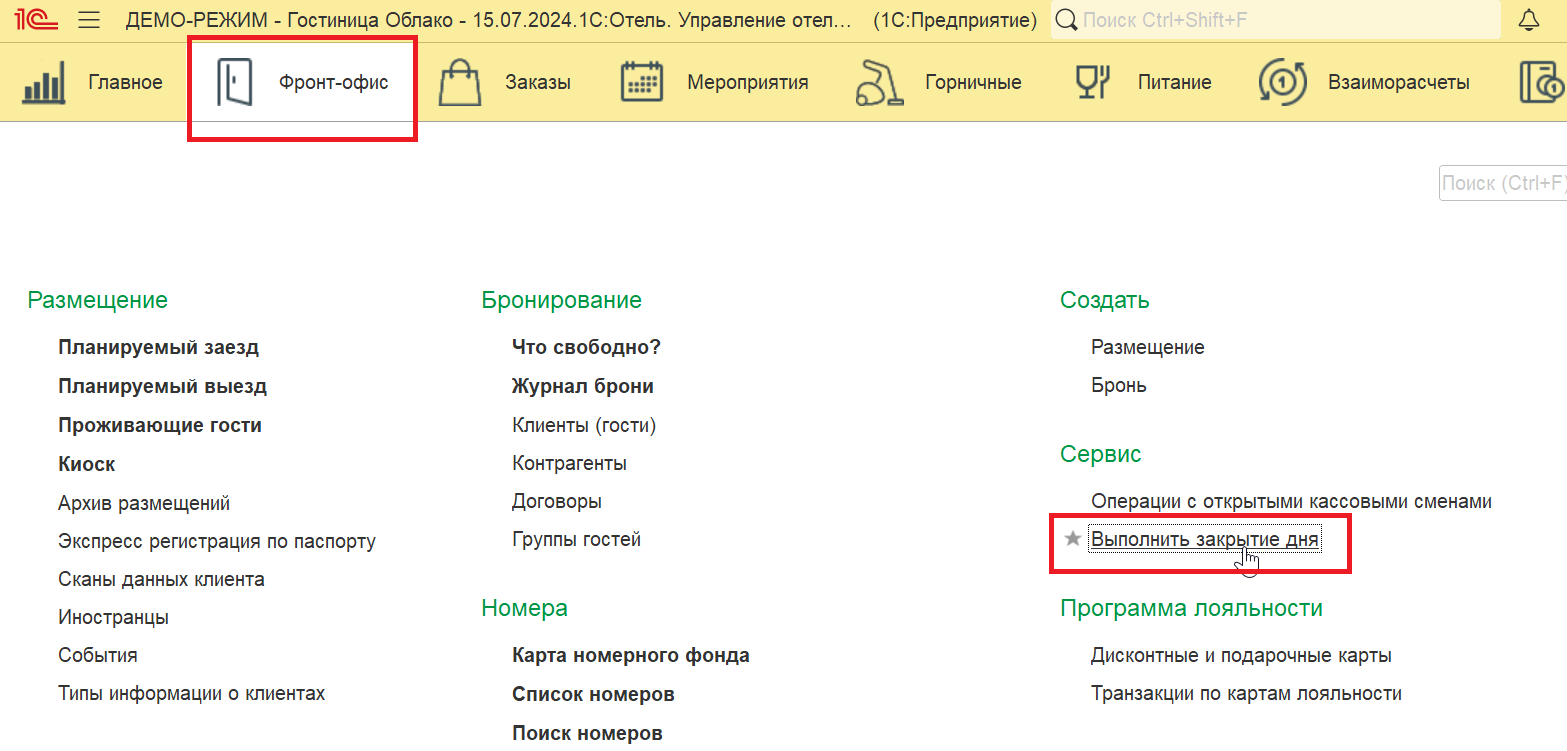This screenshot has width=1567, height=751.
Task: Switch to the Мероприятия section
Action: tap(748, 83)
